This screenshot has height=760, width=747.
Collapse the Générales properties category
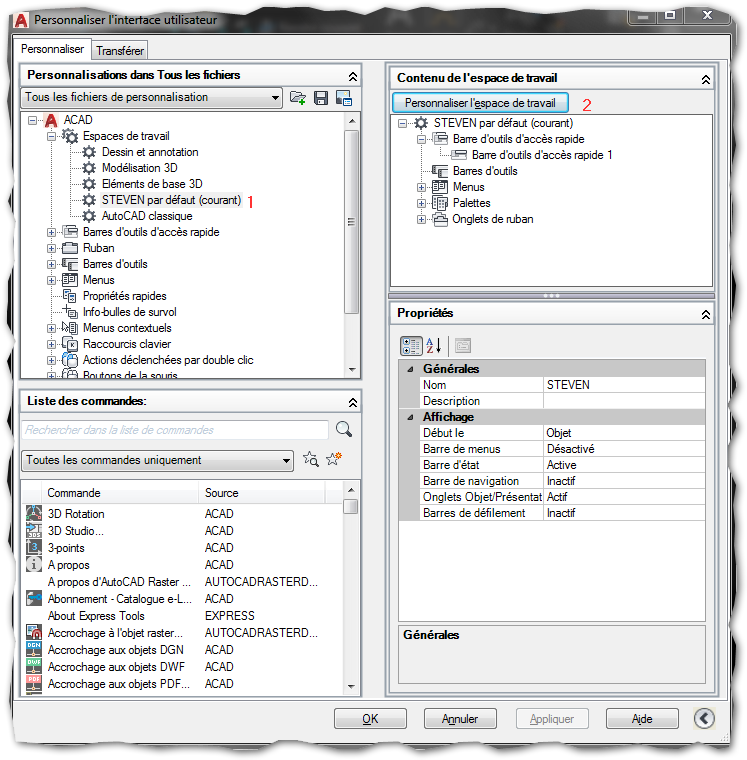[410, 369]
